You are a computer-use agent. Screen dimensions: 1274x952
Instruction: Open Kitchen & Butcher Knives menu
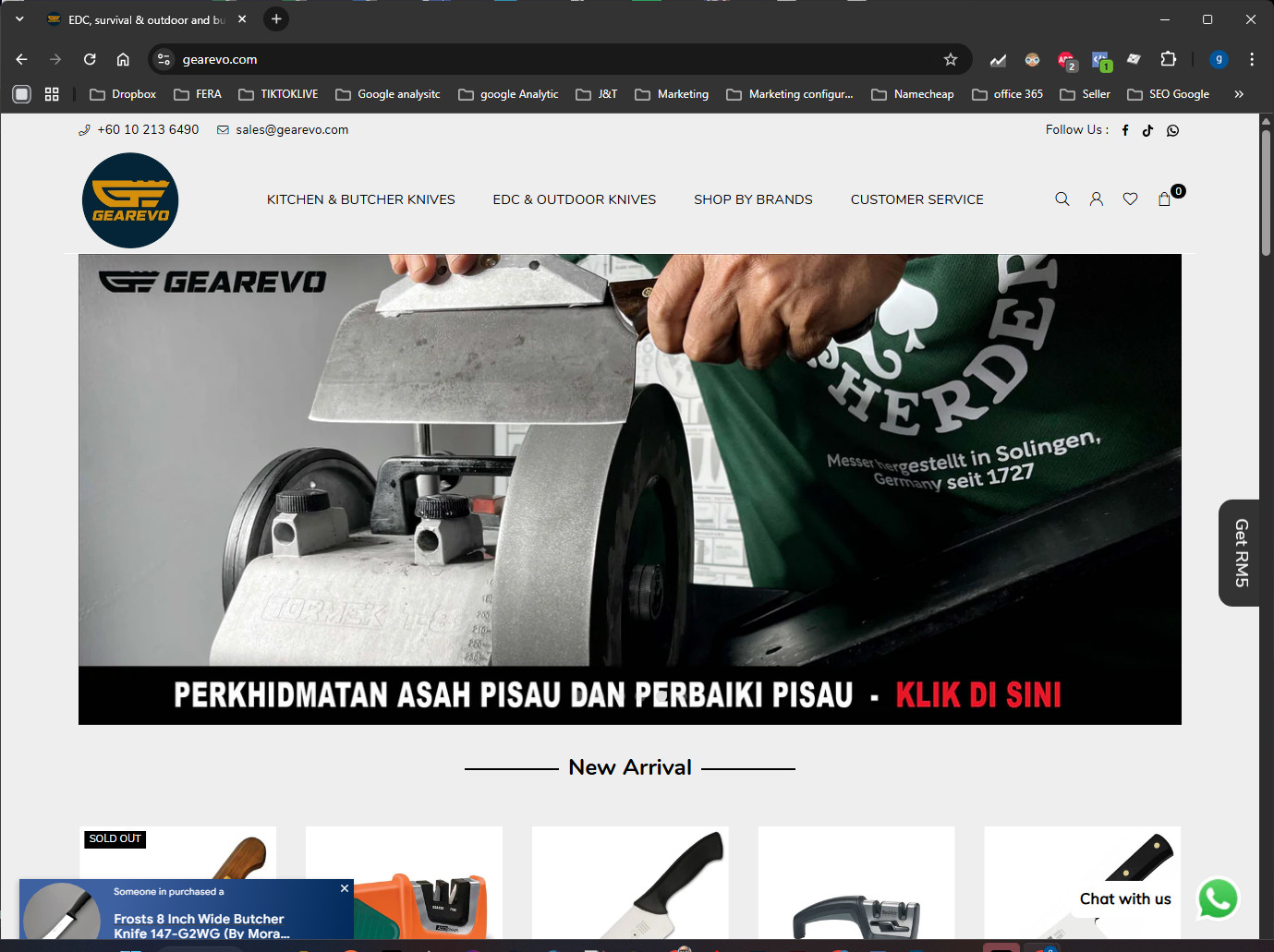click(361, 199)
